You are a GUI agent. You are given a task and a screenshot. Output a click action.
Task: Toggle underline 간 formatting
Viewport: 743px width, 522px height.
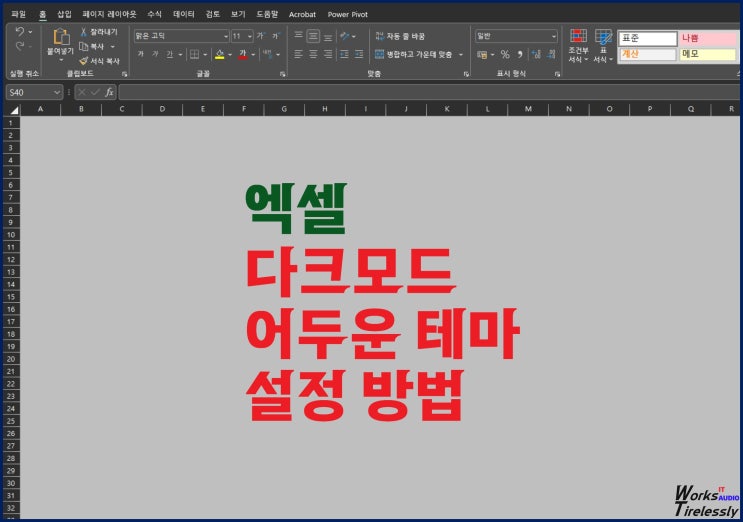point(169,54)
